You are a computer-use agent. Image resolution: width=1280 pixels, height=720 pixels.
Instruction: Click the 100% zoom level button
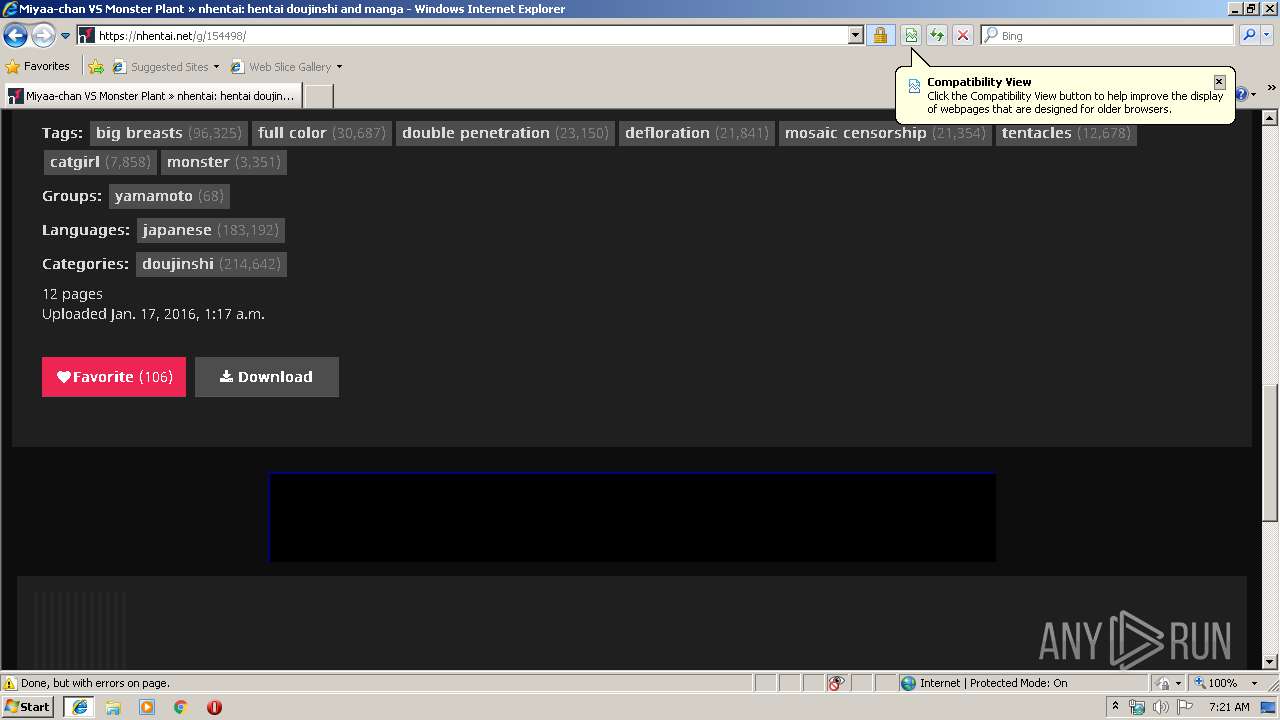tap(1216, 683)
